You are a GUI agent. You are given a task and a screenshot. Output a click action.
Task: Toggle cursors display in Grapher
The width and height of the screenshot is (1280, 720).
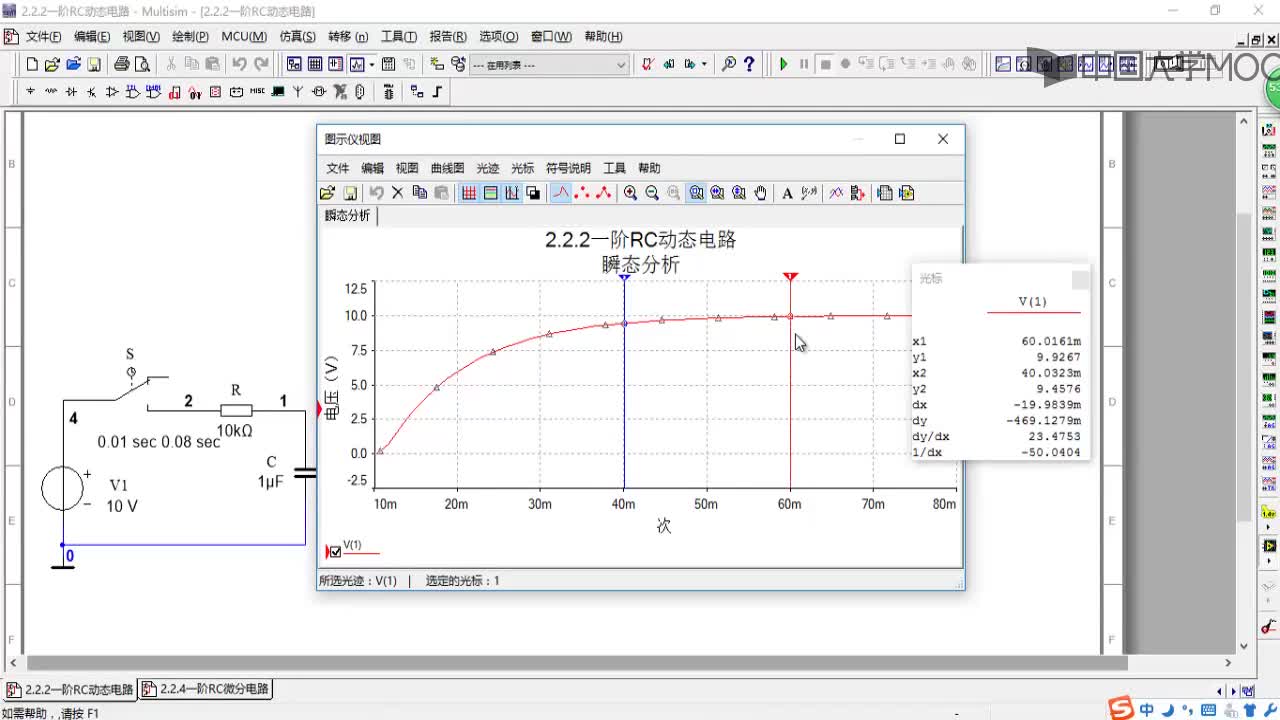point(512,193)
